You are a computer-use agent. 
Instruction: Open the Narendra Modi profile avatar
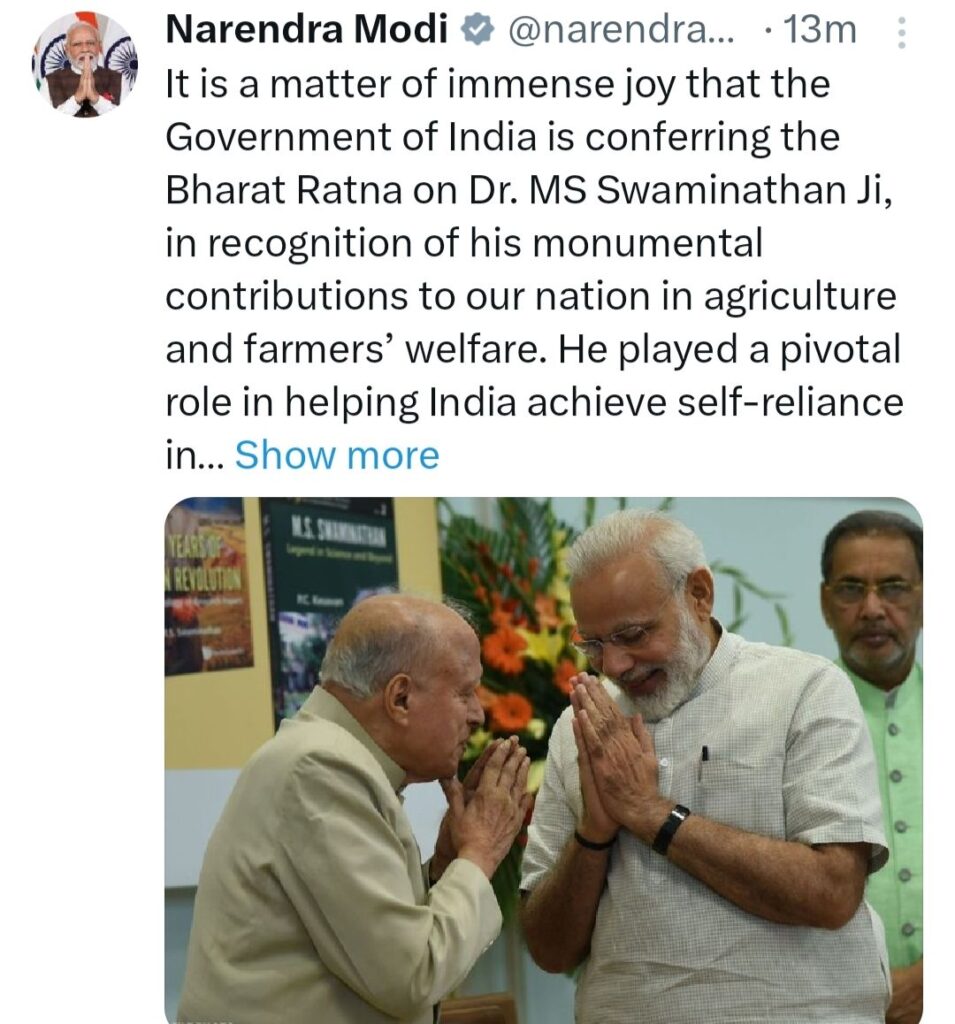pos(84,65)
